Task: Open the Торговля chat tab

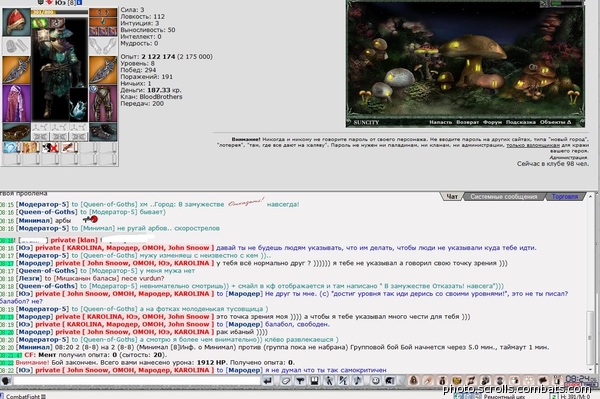Action: tap(564, 197)
